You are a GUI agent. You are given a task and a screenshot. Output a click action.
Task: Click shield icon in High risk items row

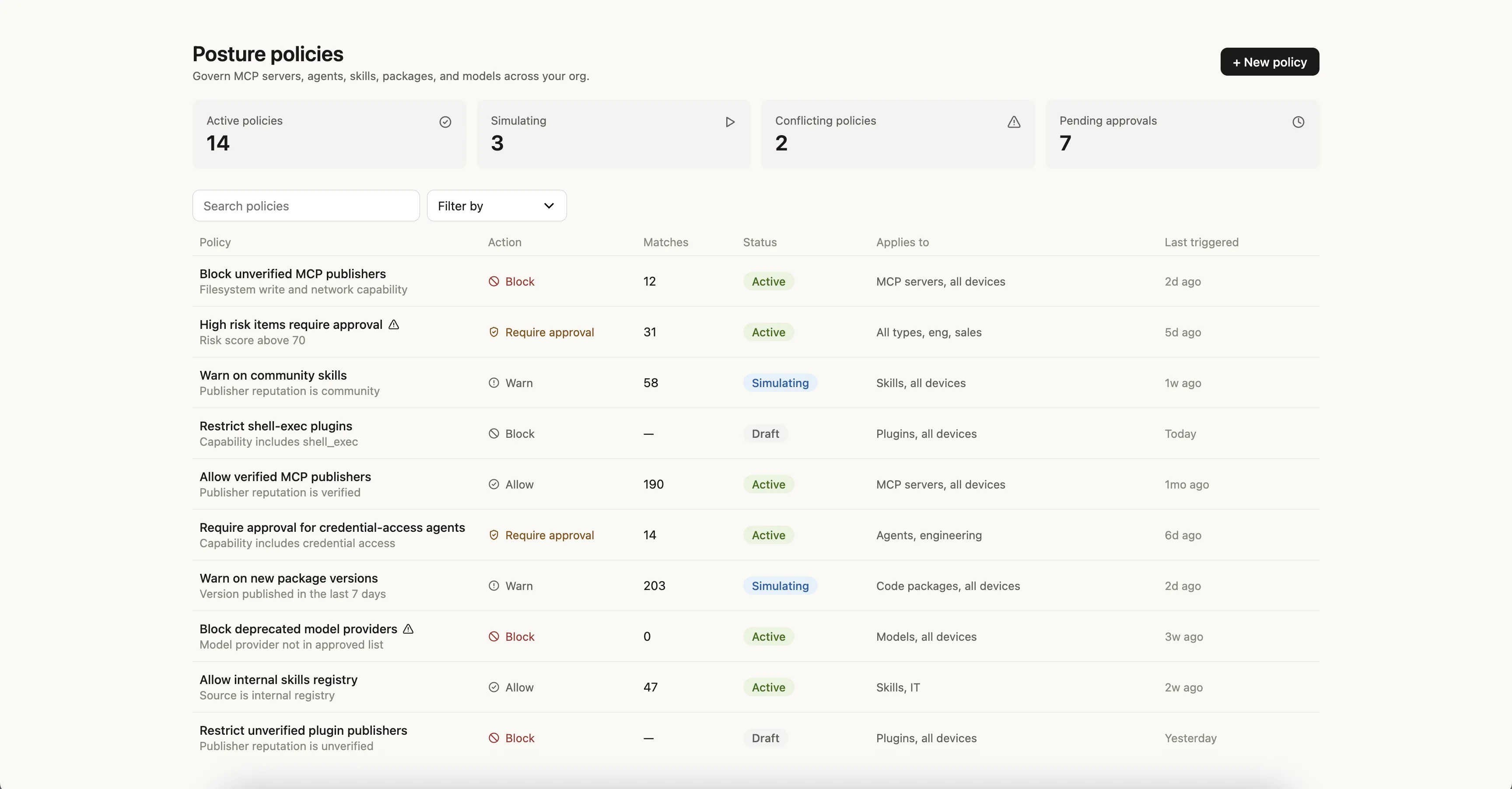coord(493,332)
